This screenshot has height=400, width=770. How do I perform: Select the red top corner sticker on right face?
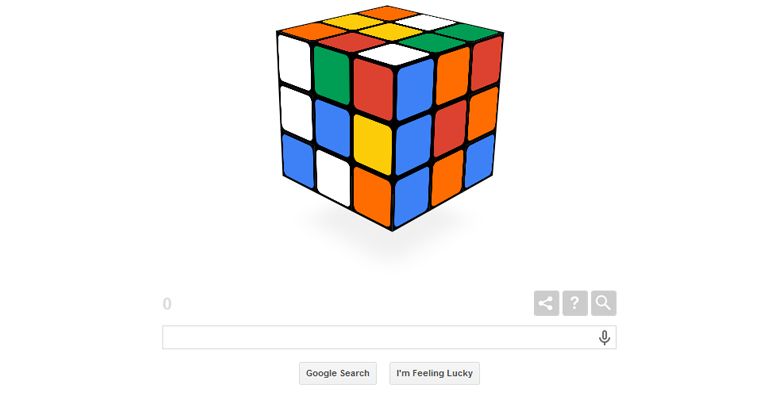coord(487,62)
